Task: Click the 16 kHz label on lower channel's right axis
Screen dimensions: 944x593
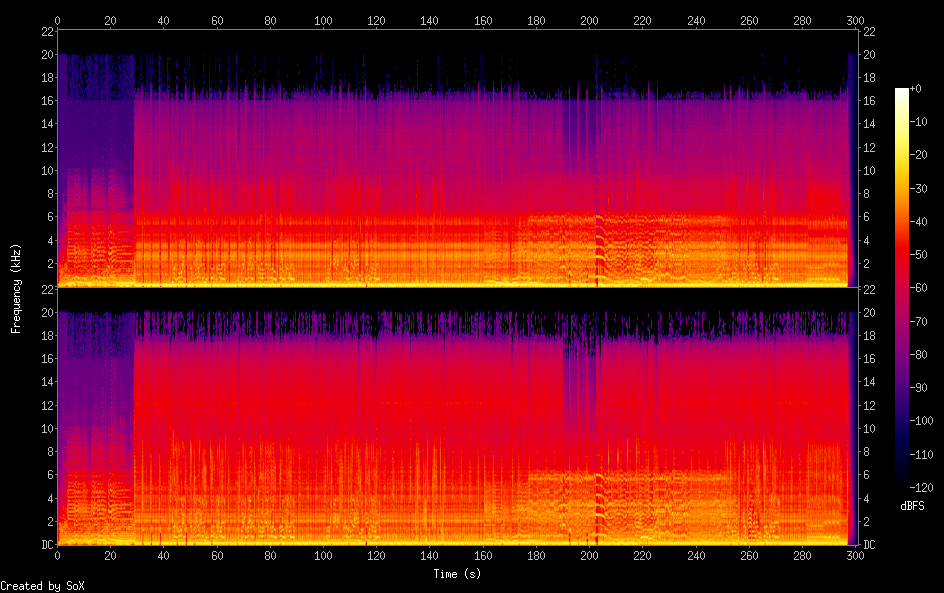Action: tap(870, 359)
